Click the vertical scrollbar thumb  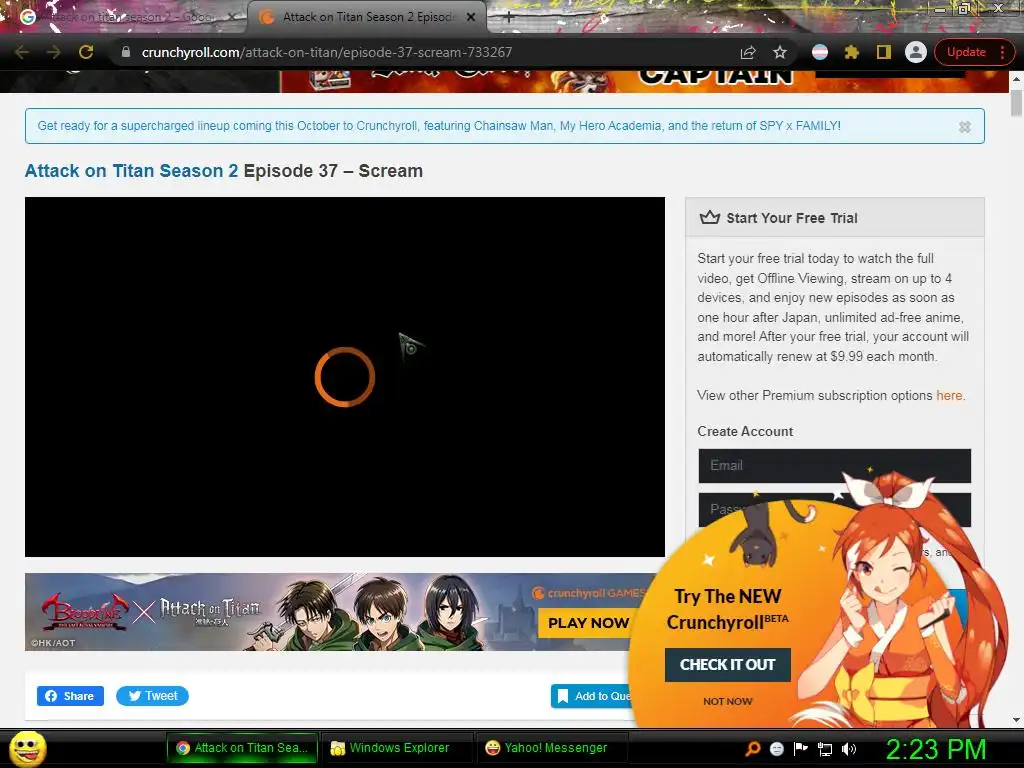point(1016,103)
